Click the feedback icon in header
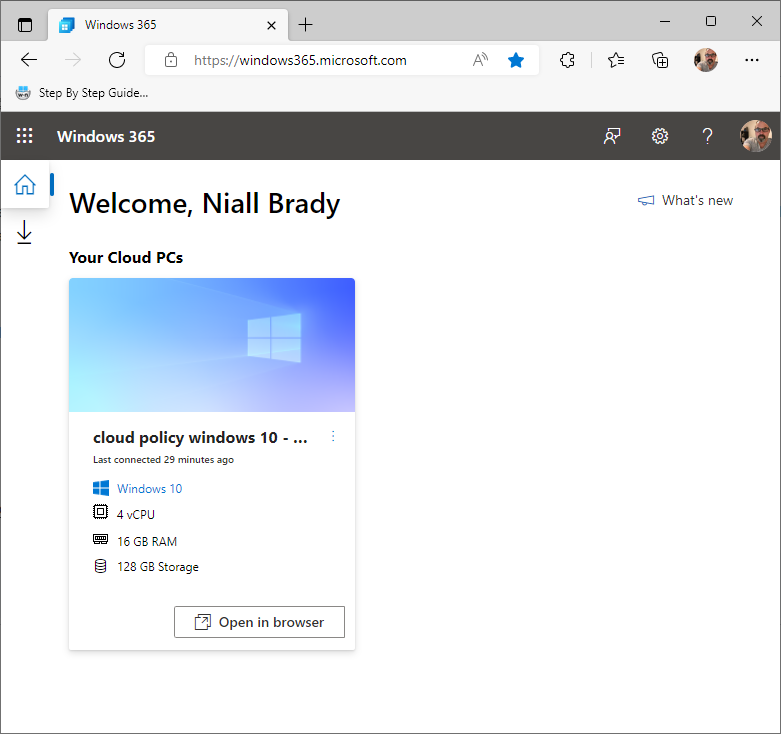781x734 pixels. click(612, 136)
